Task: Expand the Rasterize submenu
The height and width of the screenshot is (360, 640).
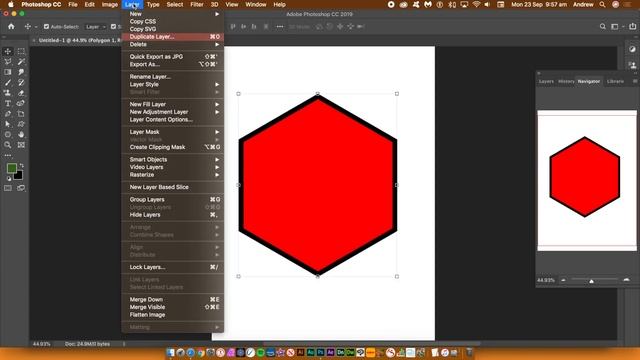Action: point(173,175)
